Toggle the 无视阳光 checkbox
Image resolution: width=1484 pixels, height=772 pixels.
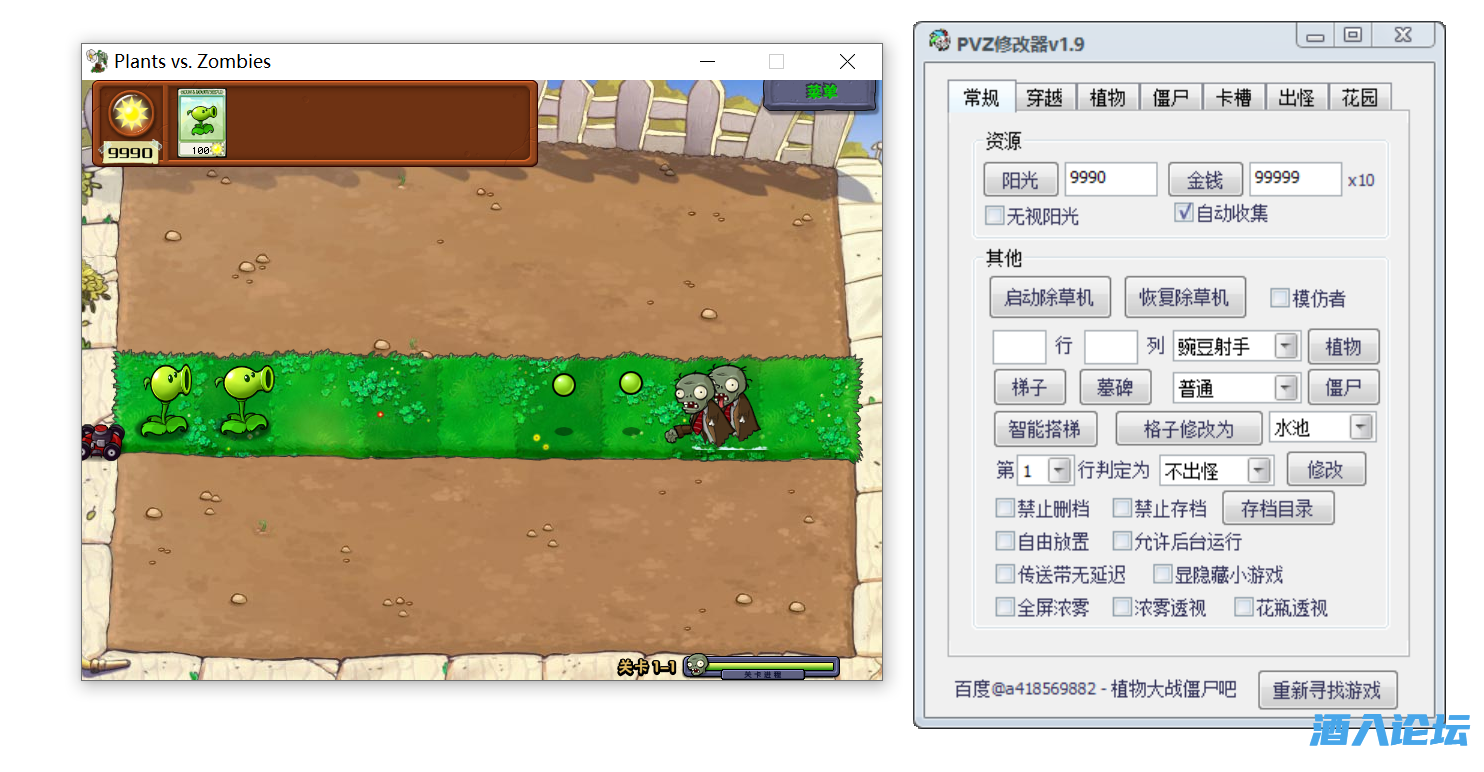pos(994,215)
